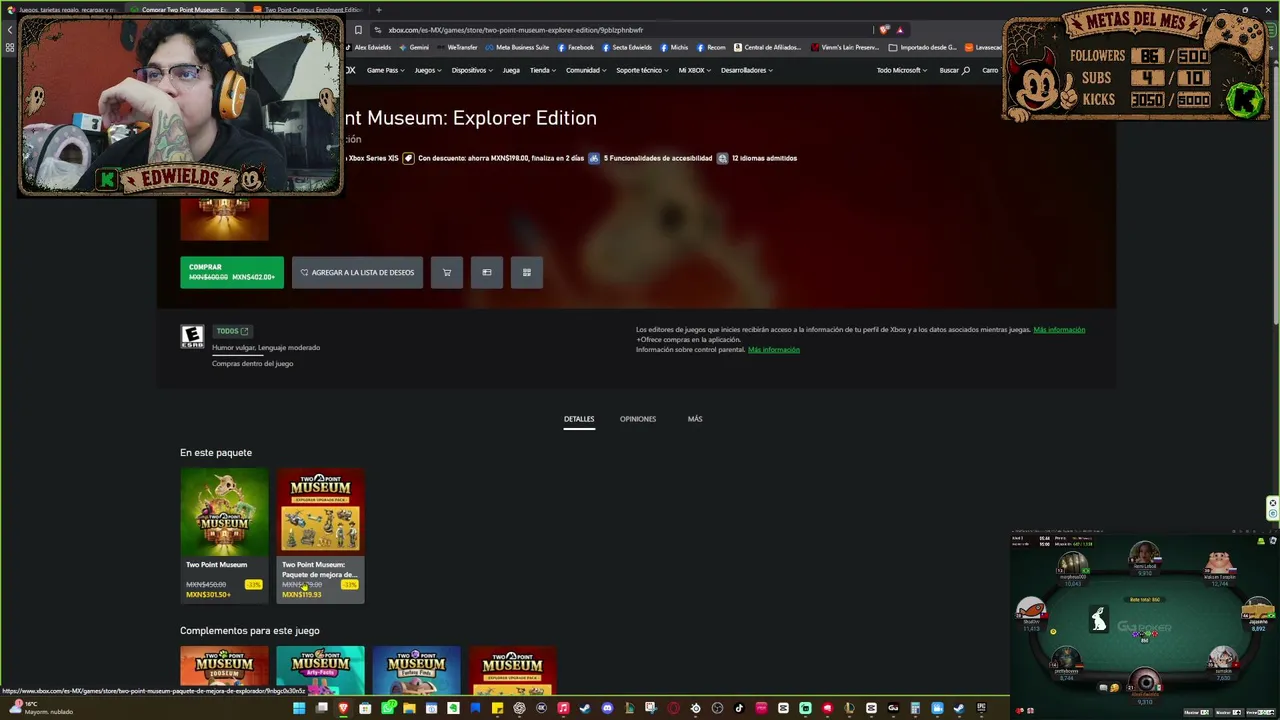
Task: Launch ChatGPT from the taskbar
Action: pyautogui.click(x=519, y=709)
